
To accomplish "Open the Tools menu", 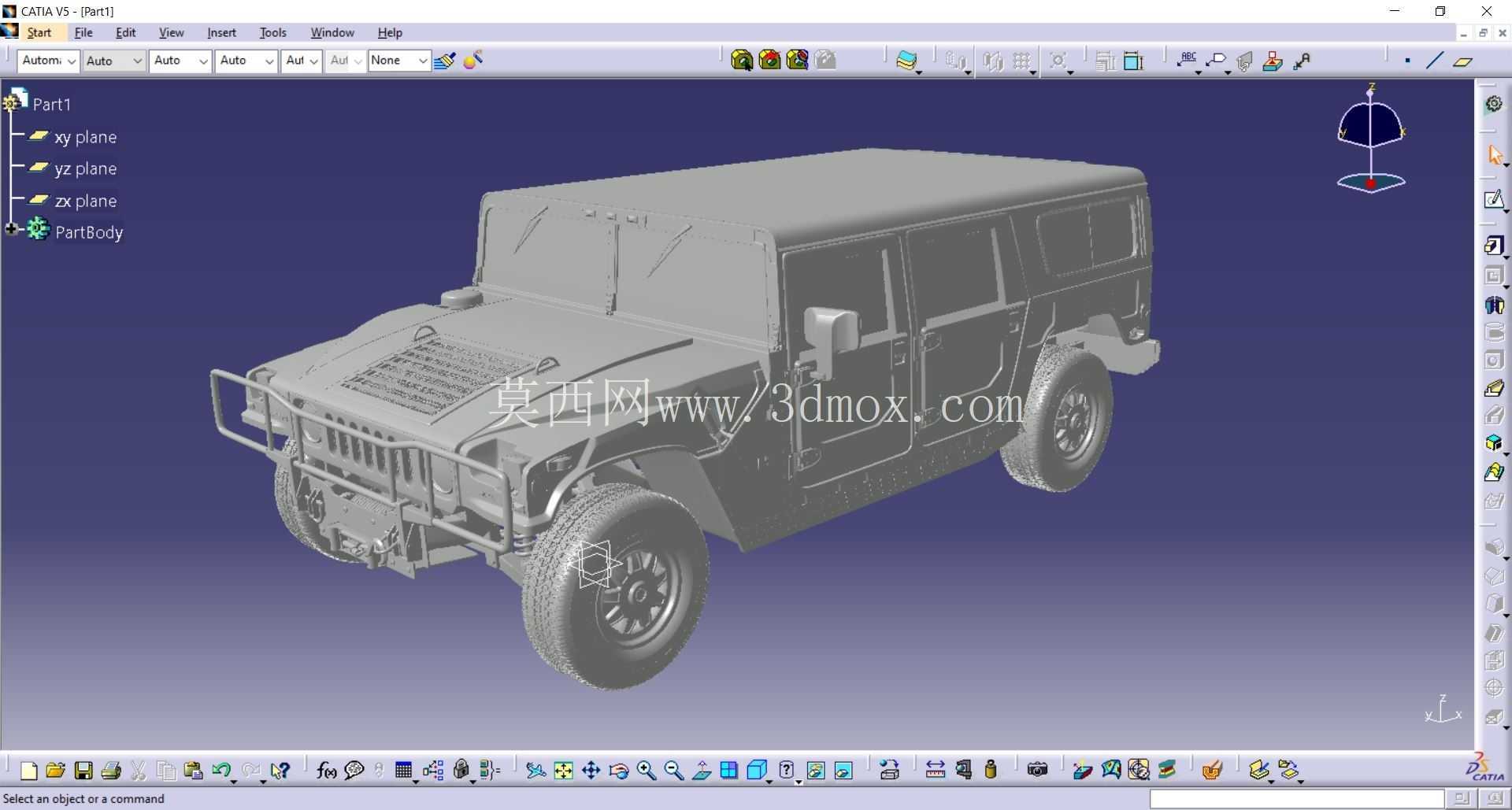I will tap(272, 32).
